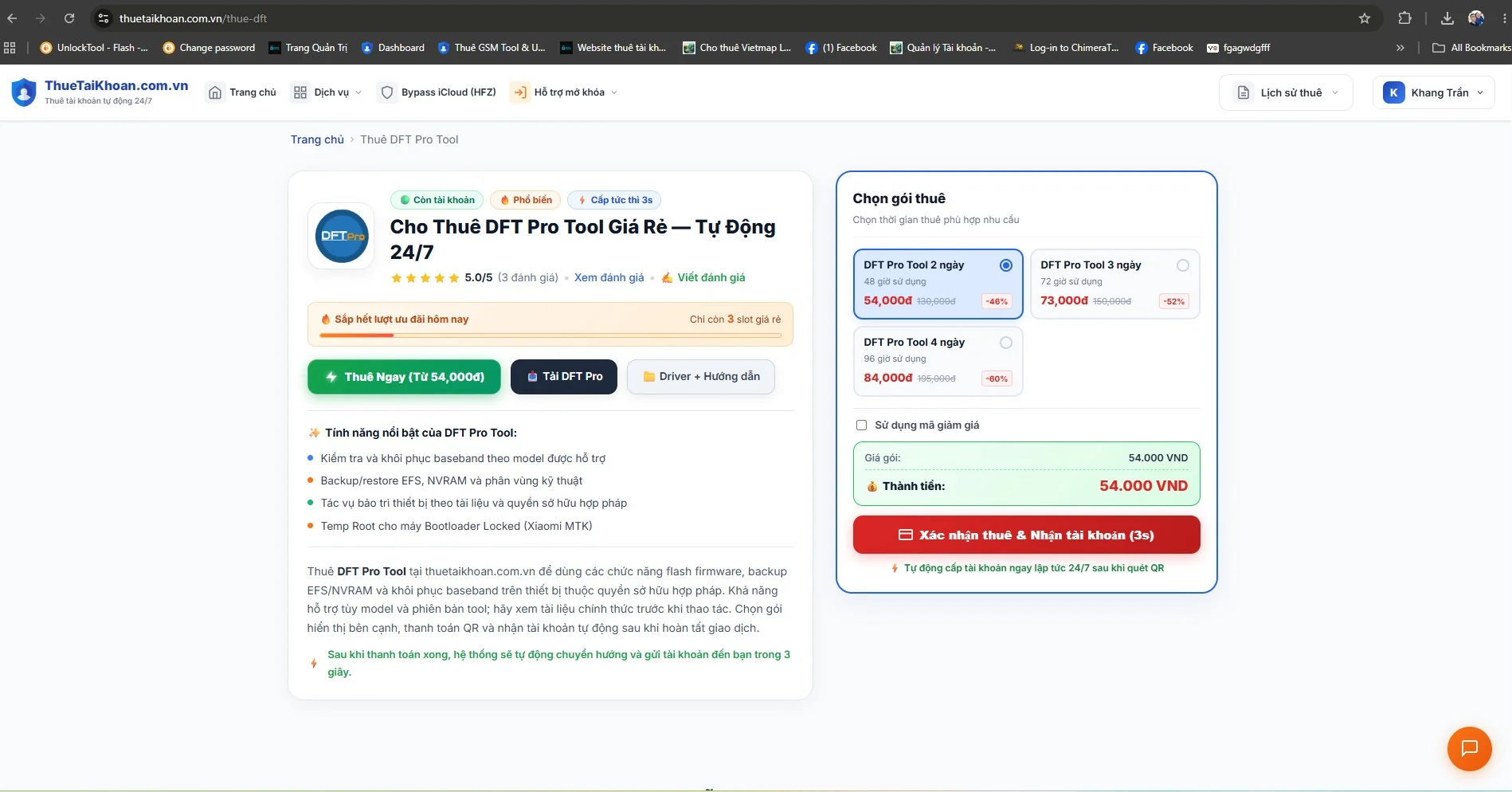The image size is (1512, 792).
Task: Expand the hidden bookmarks chevron
Action: (x=1400, y=48)
